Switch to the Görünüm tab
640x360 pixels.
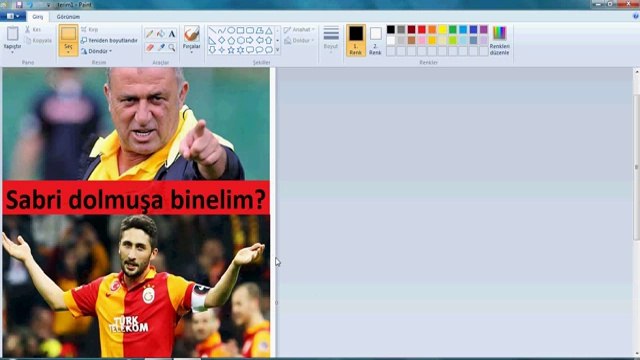[68, 17]
